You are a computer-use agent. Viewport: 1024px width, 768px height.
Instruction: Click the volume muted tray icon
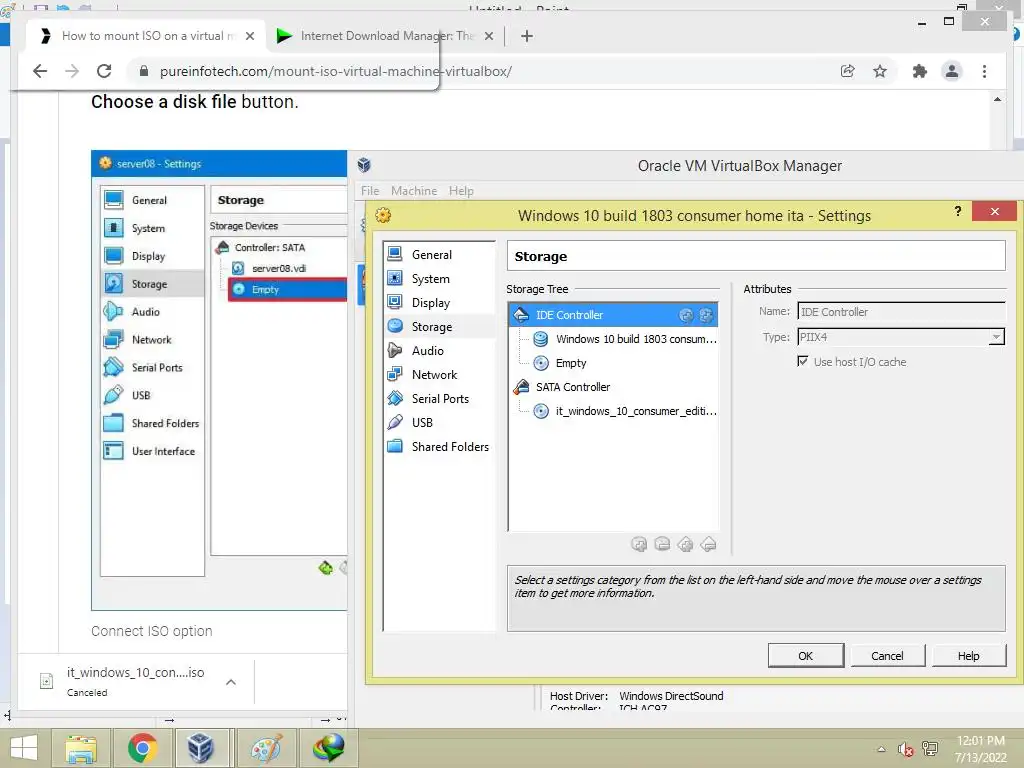point(906,749)
